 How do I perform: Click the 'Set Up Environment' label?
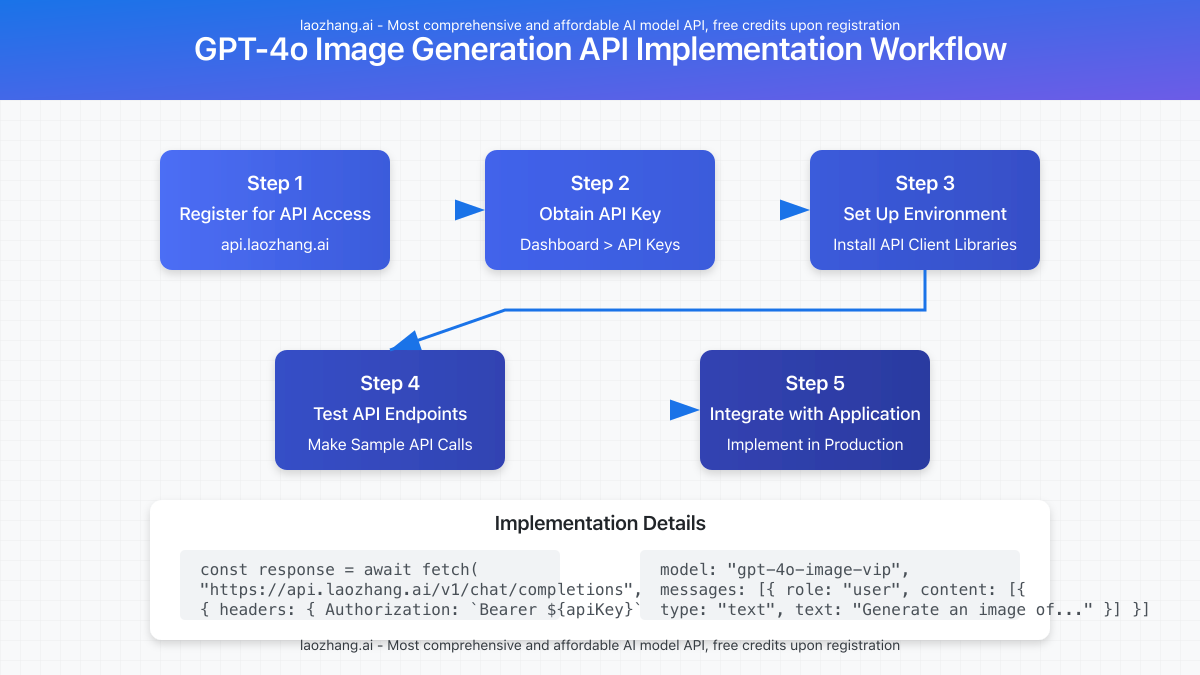925,214
